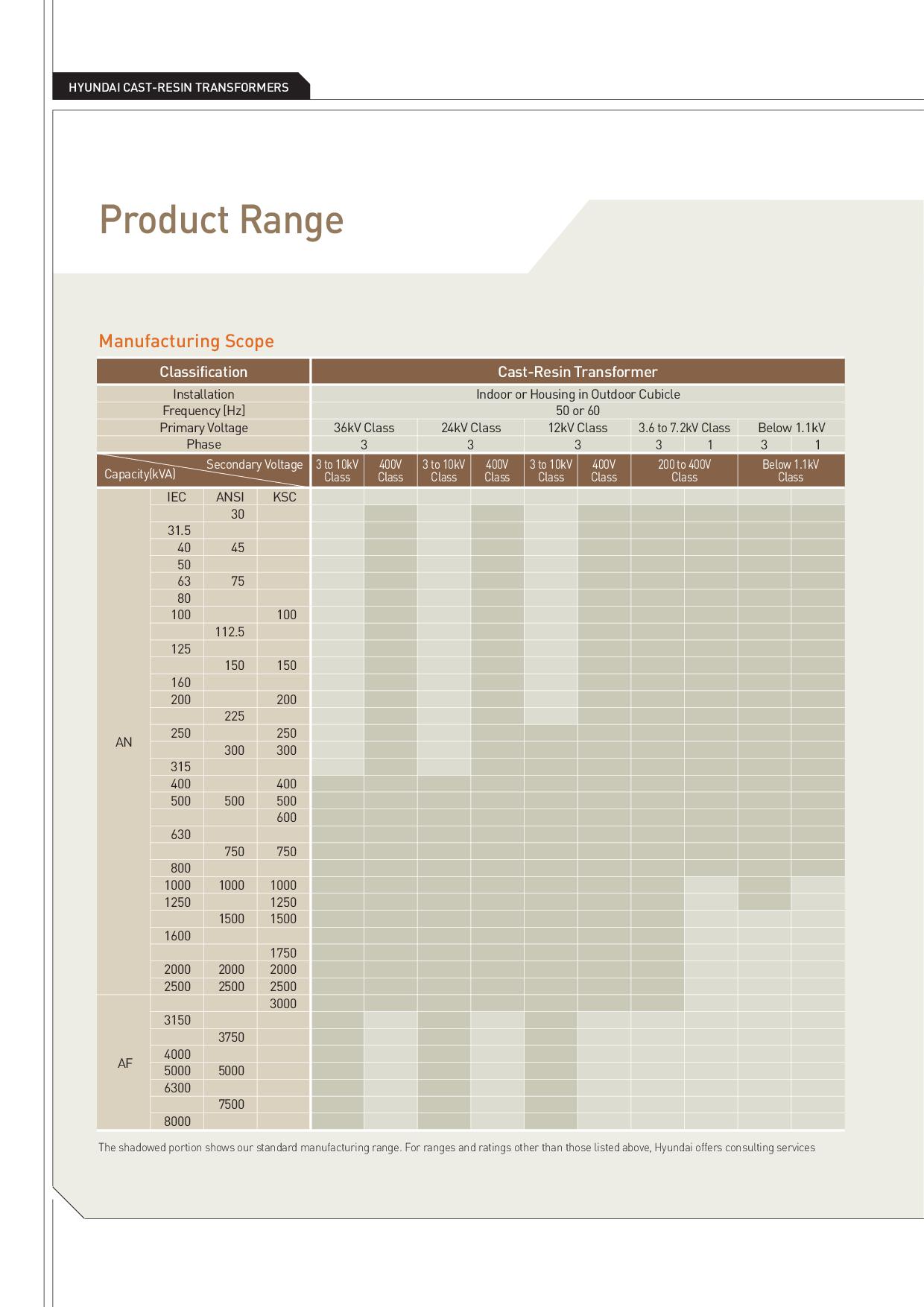Screen dimensions: 924x1307
Task: Click the 3.6 to 7.2kV Class cell
Action: [x=684, y=428]
